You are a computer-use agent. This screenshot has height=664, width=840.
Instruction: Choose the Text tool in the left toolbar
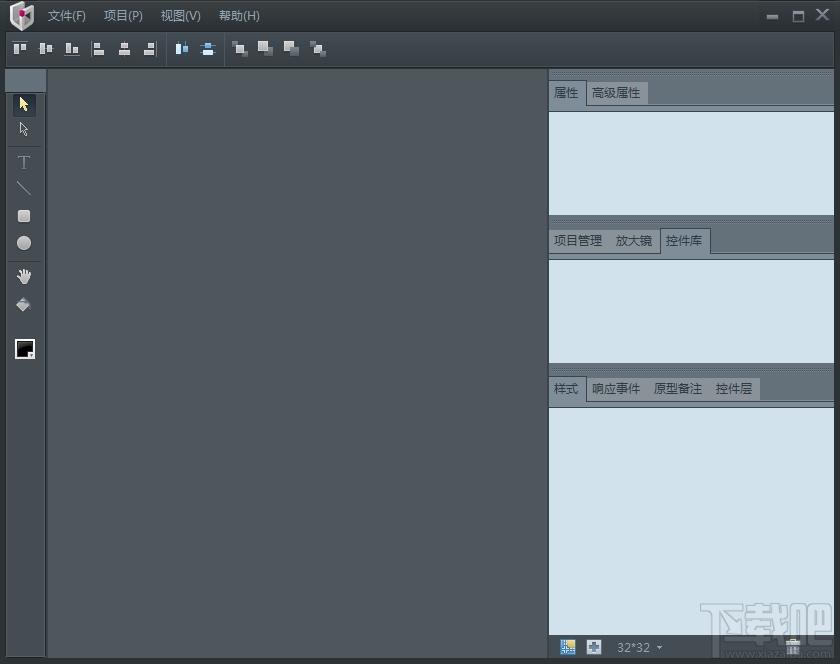24,161
